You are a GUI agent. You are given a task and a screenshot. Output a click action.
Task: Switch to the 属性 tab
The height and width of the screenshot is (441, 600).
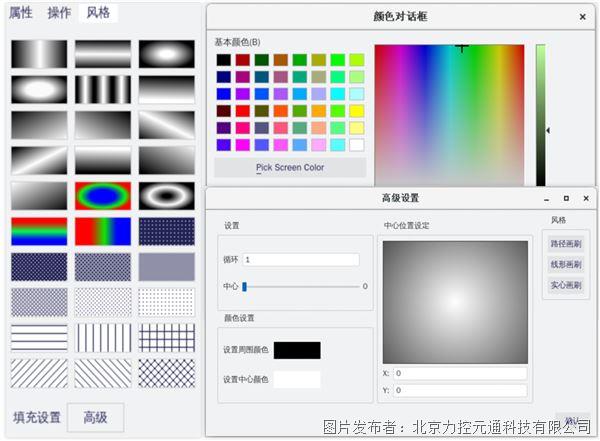point(21,13)
